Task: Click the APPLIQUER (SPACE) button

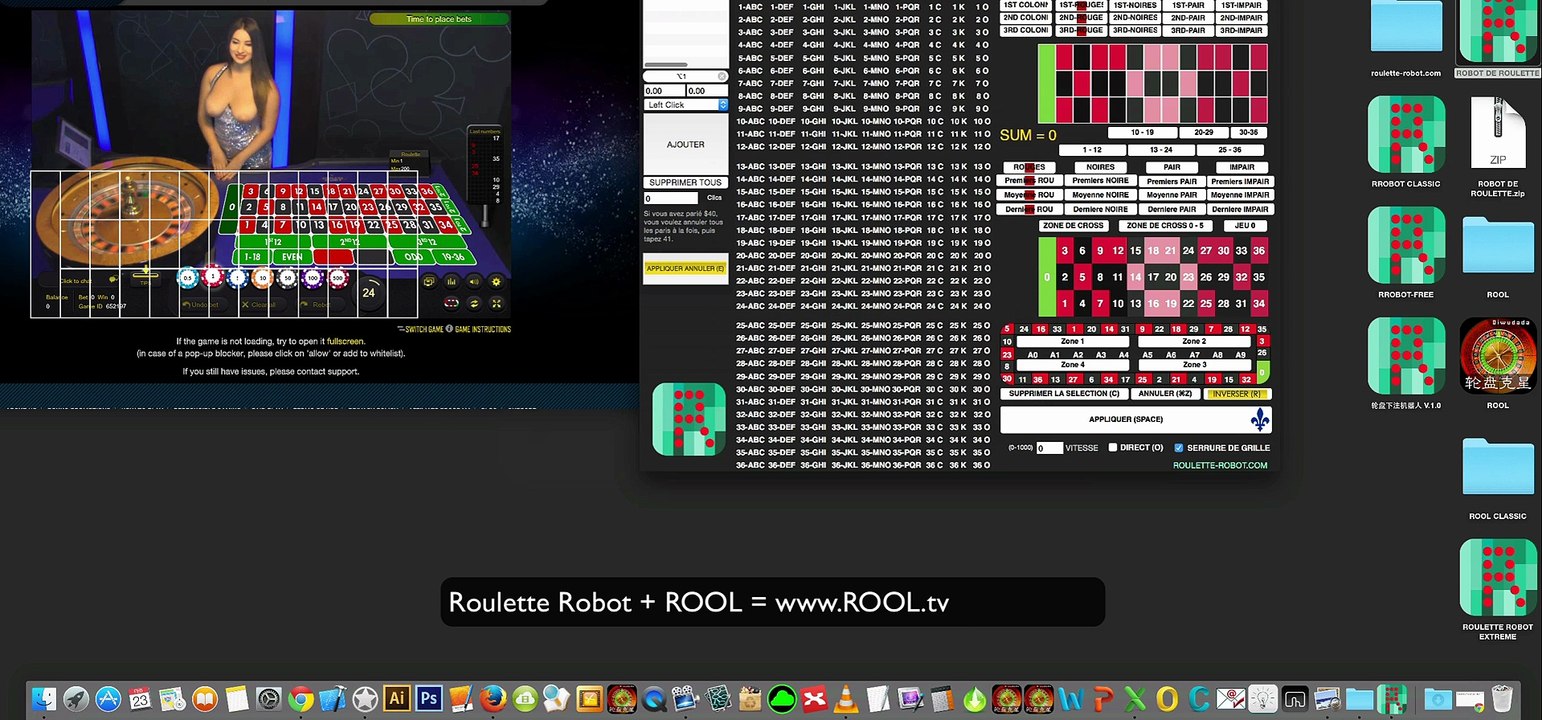Action: pos(1136,420)
